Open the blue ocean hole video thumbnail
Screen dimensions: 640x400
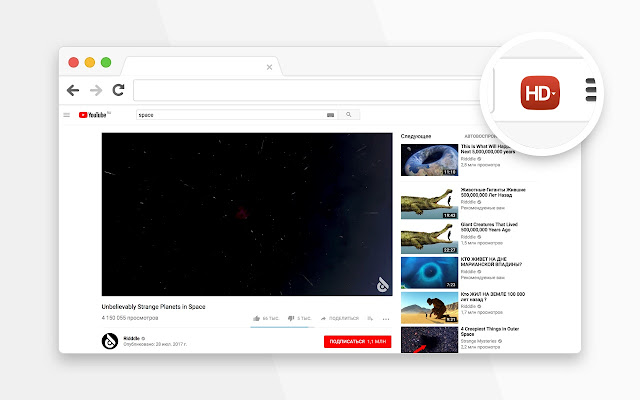pyautogui.click(x=429, y=273)
